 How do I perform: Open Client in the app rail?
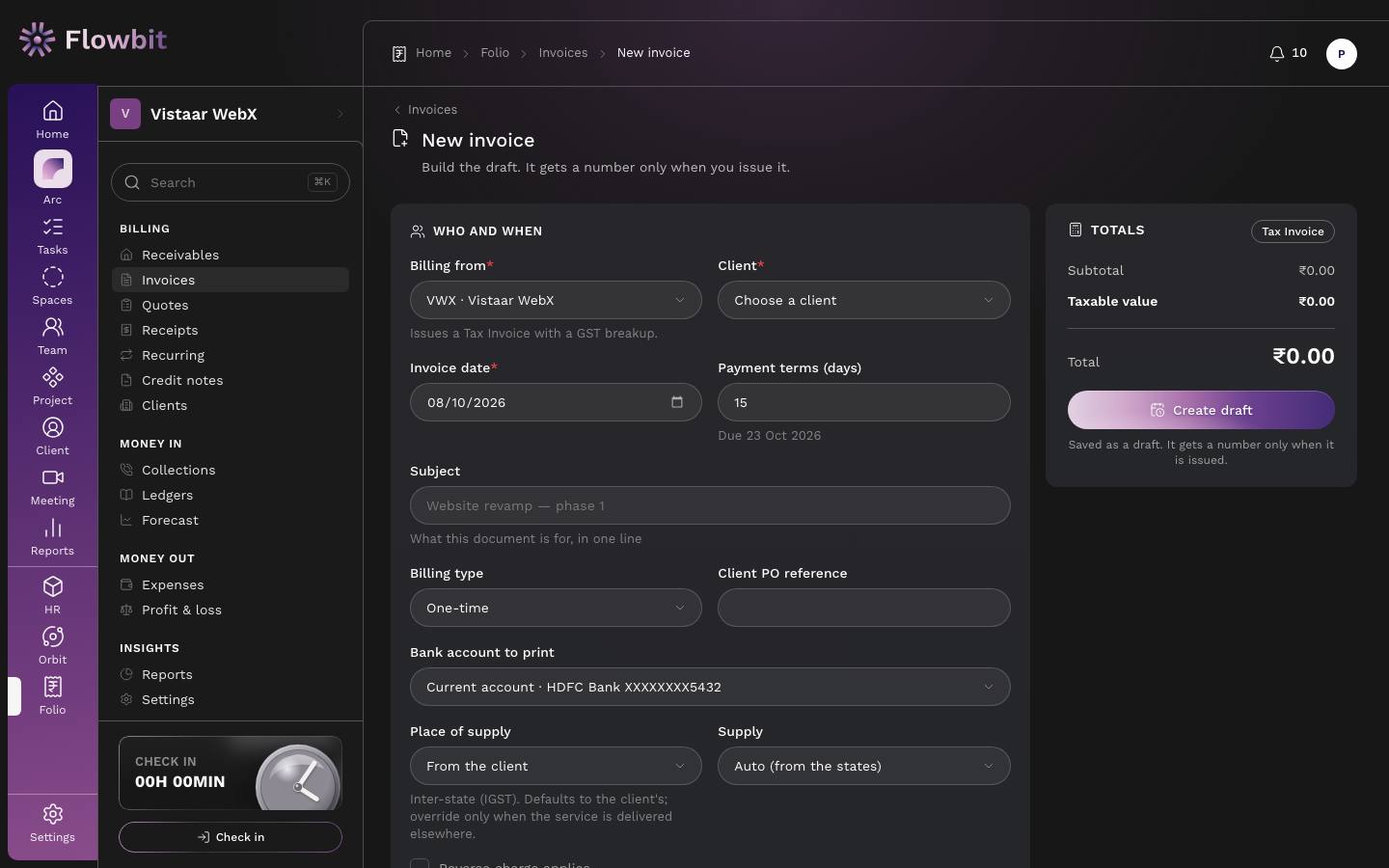click(x=52, y=437)
